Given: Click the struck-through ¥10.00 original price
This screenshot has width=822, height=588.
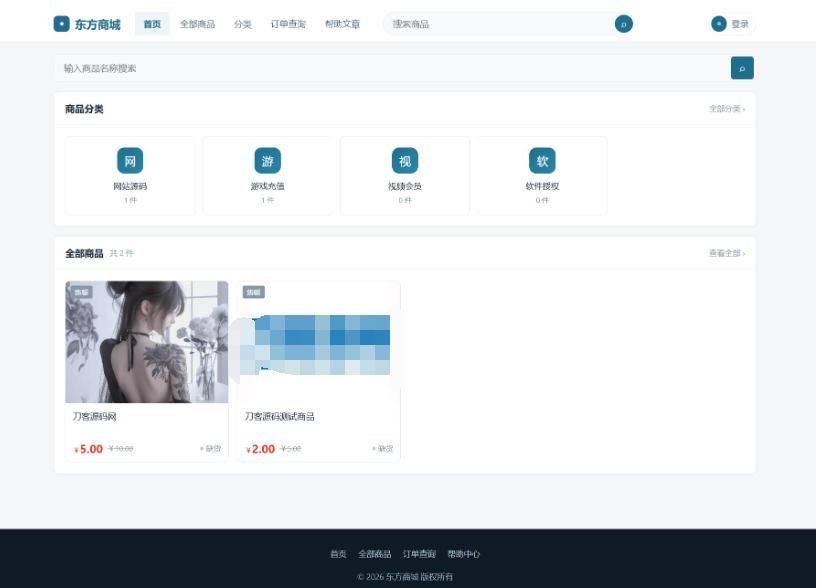Looking at the screenshot, I should point(121,449).
